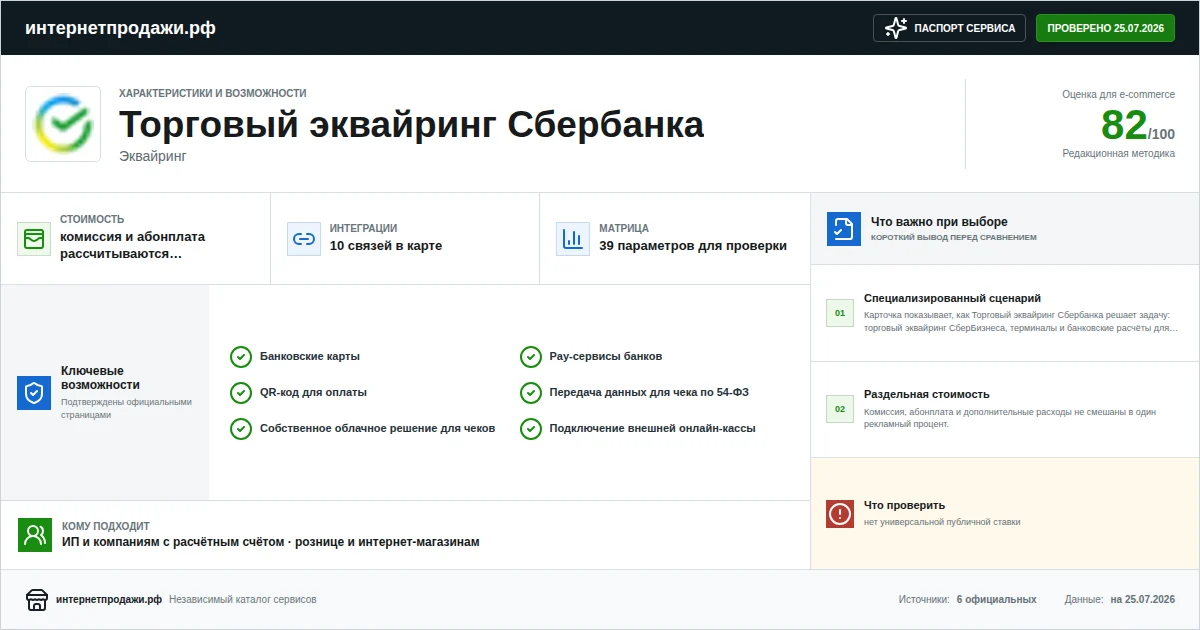Click the Интеграции chain link icon

click(304, 239)
